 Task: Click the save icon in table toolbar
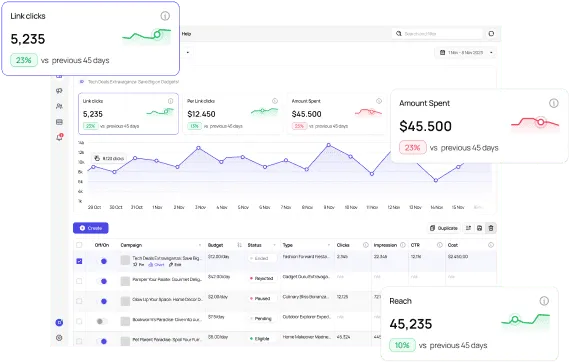[479, 228]
